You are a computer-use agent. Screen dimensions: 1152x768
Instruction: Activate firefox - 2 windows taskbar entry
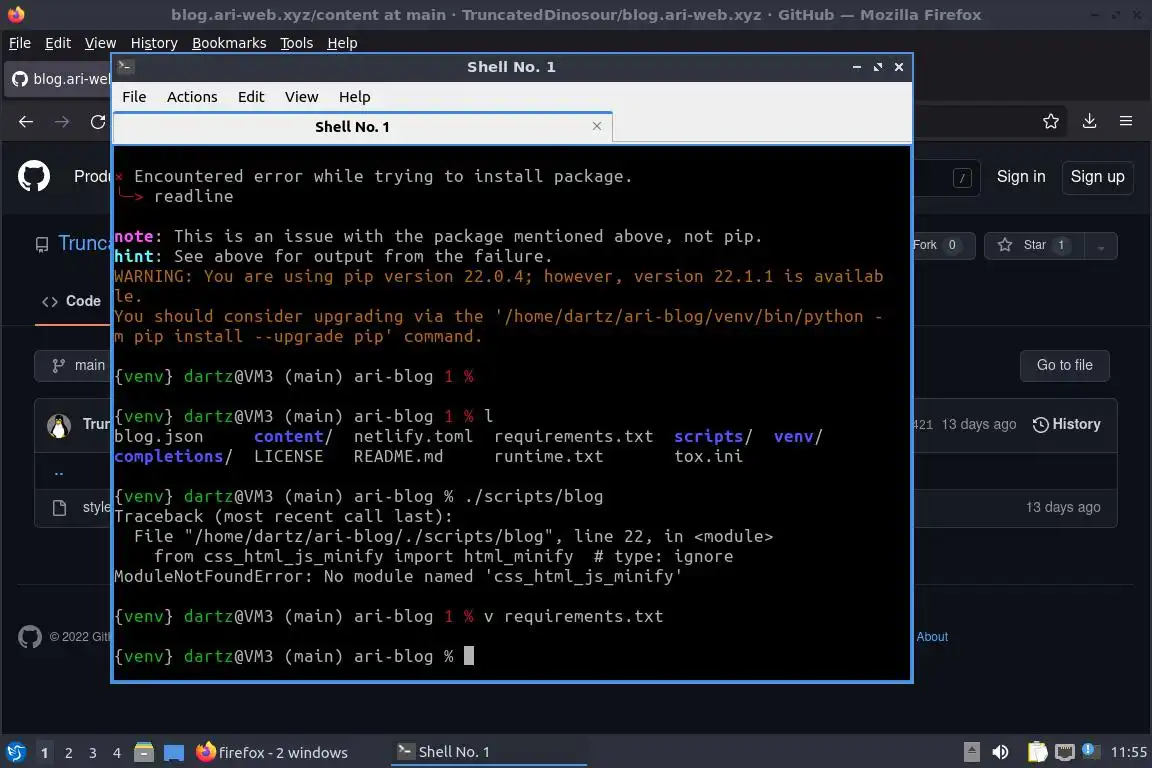[271, 752]
